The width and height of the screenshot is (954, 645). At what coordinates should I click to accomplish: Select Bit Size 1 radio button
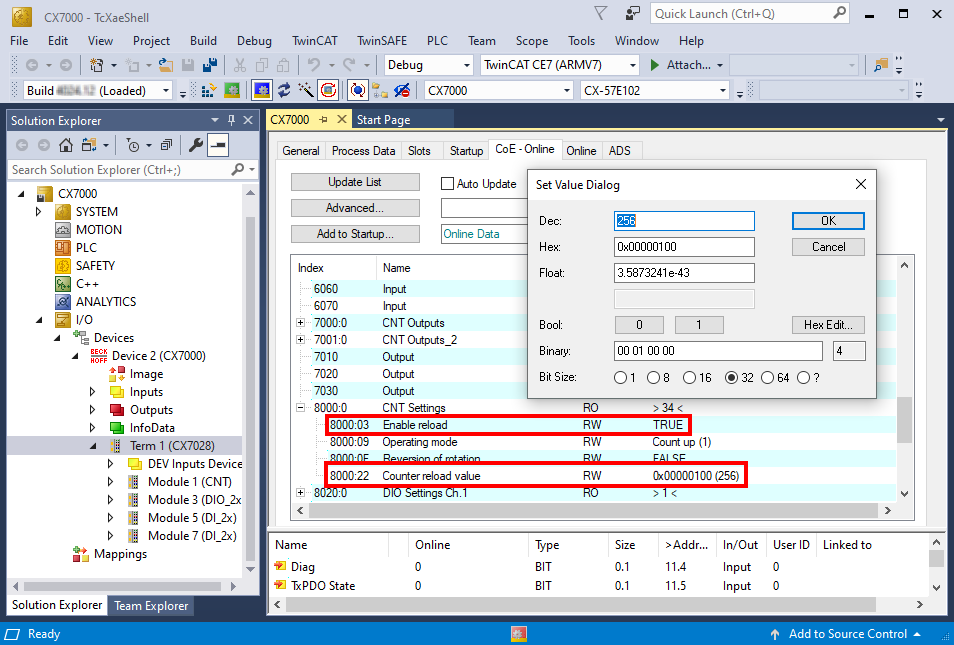coord(620,378)
